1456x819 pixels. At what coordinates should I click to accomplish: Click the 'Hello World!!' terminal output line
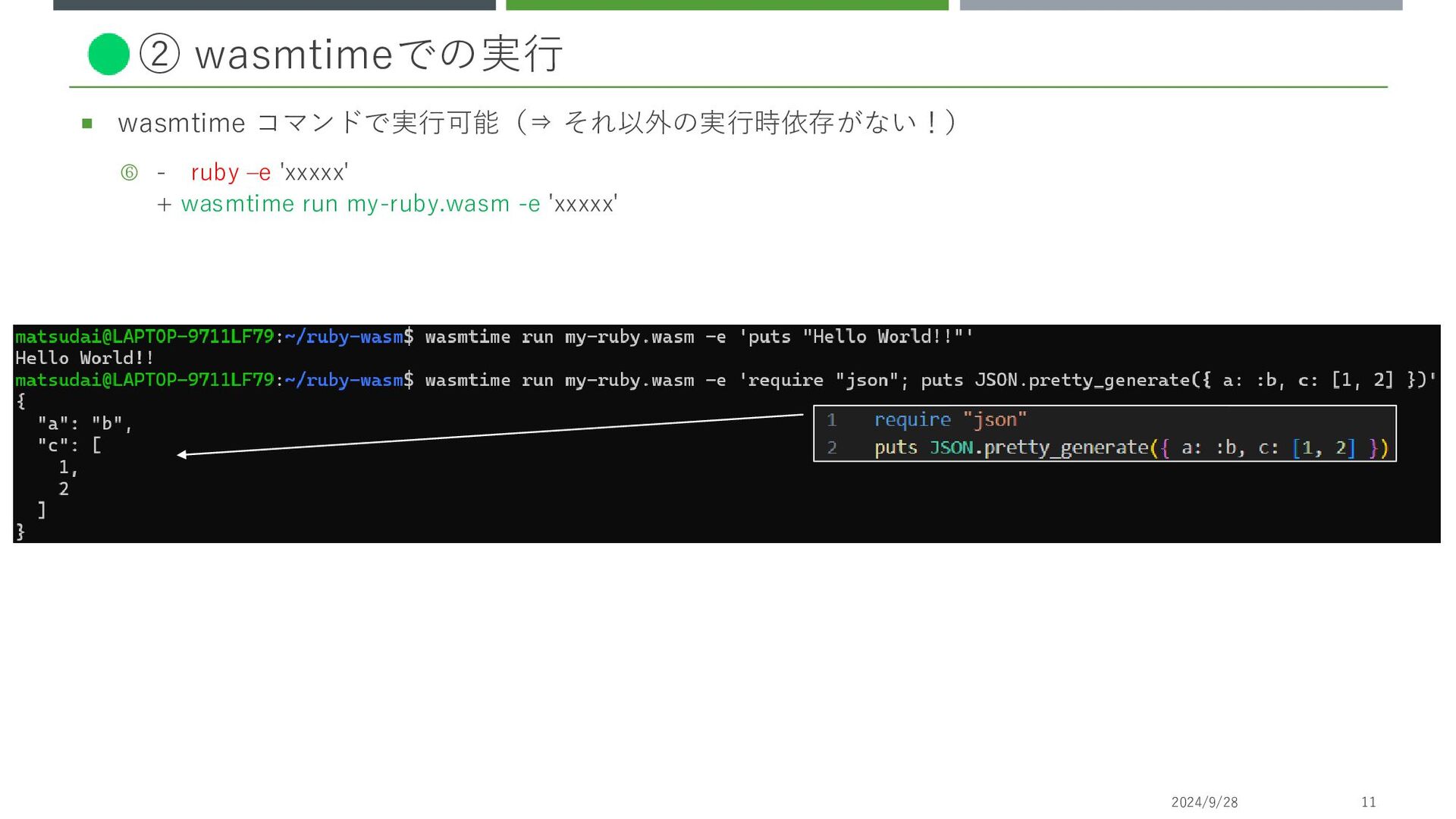point(84,358)
